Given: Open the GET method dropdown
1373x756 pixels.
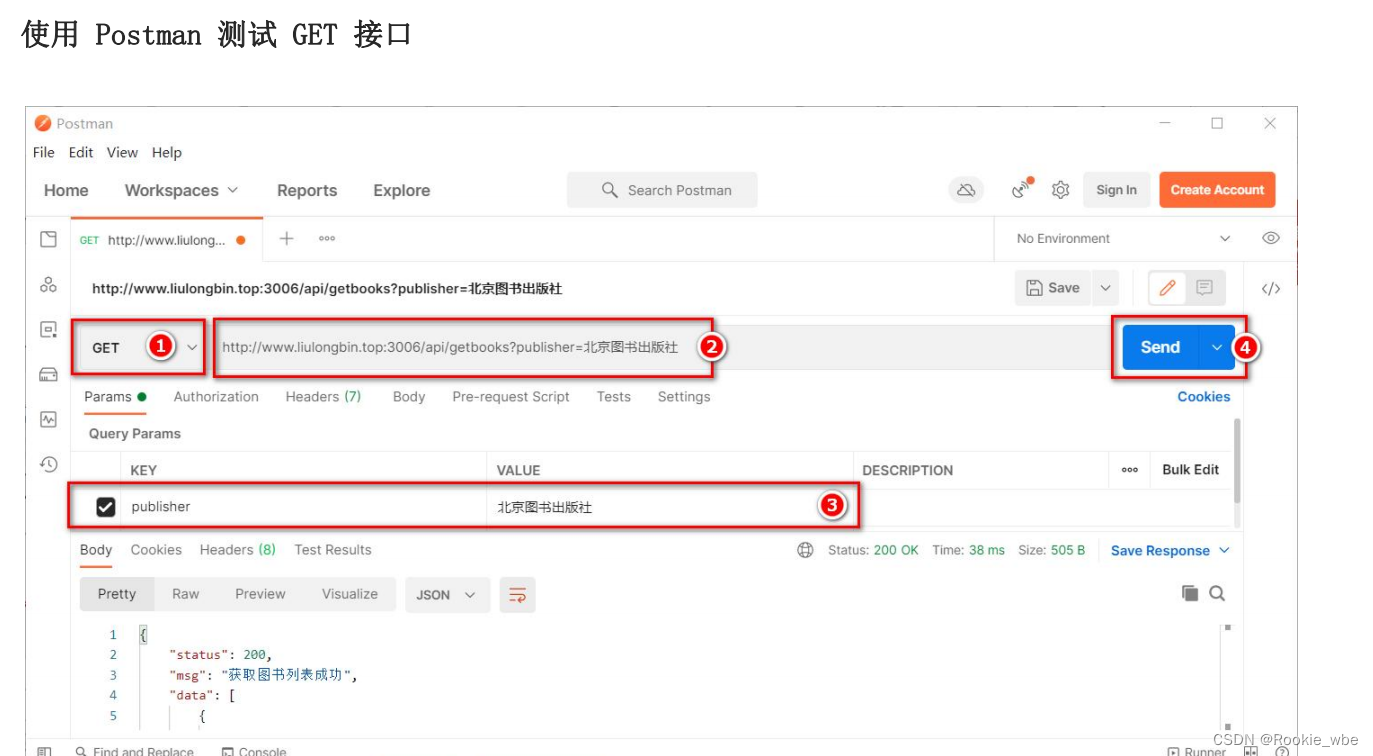Looking at the screenshot, I should 138,348.
